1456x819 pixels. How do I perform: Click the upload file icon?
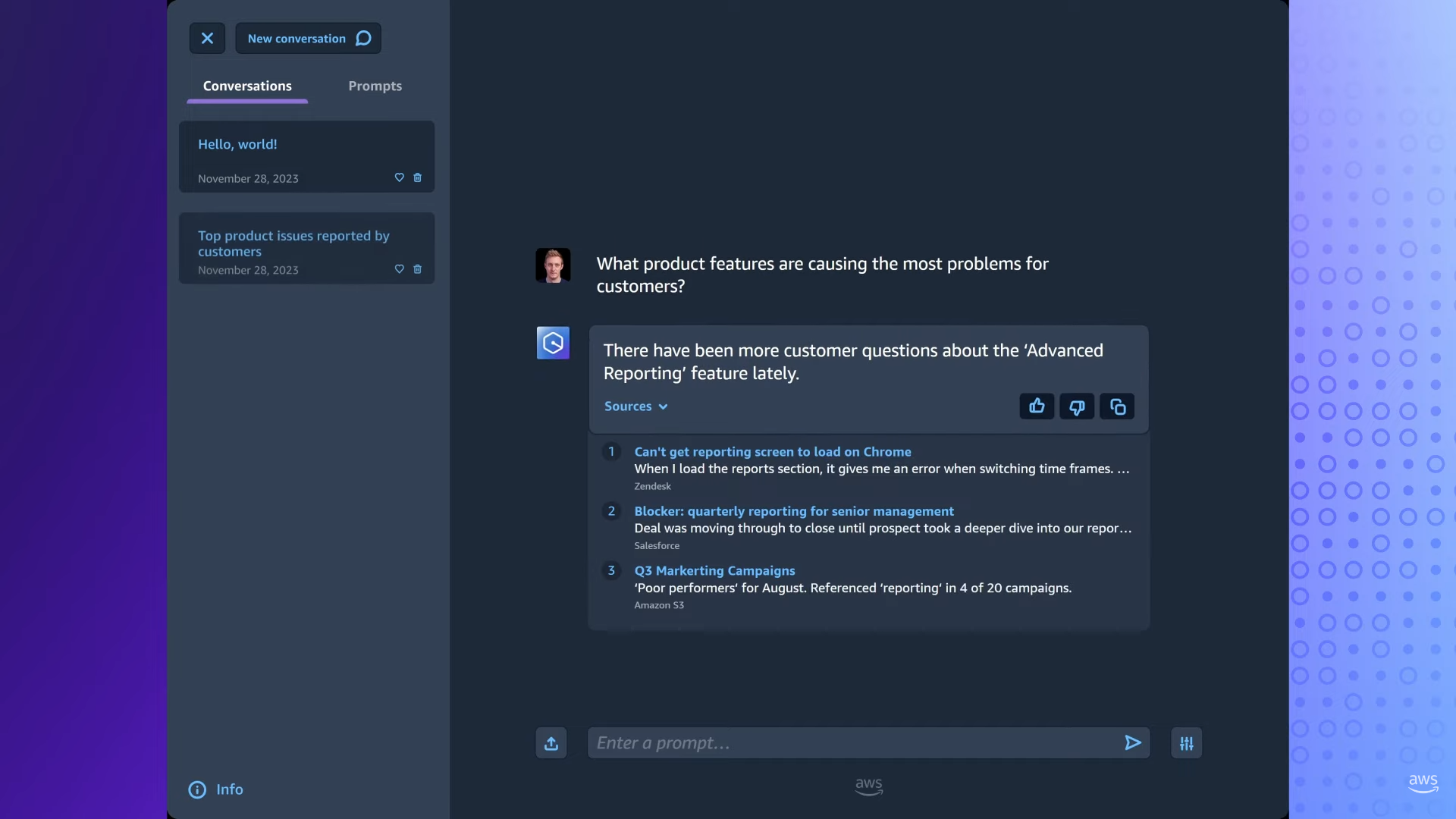point(551,743)
